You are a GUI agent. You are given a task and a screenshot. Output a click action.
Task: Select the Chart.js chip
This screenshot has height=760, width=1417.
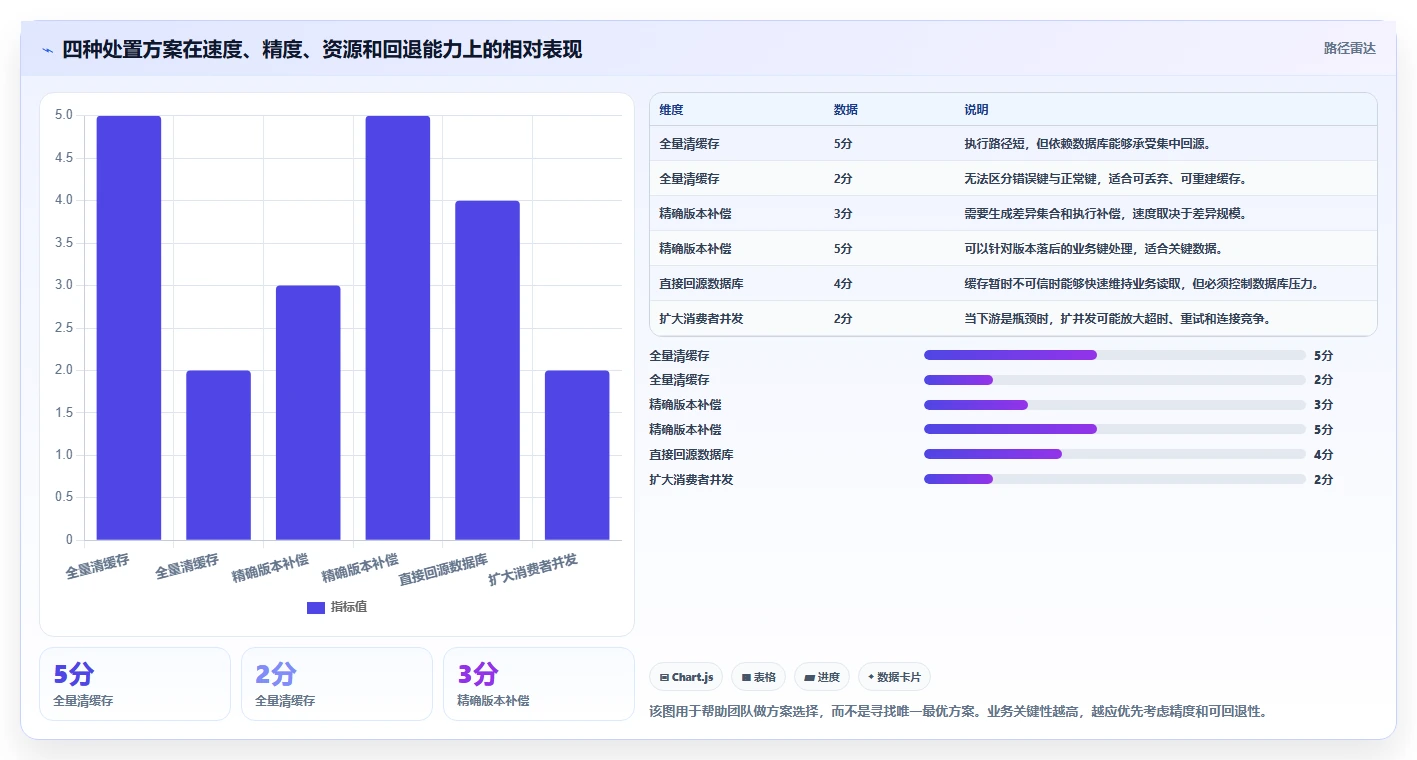(x=686, y=677)
